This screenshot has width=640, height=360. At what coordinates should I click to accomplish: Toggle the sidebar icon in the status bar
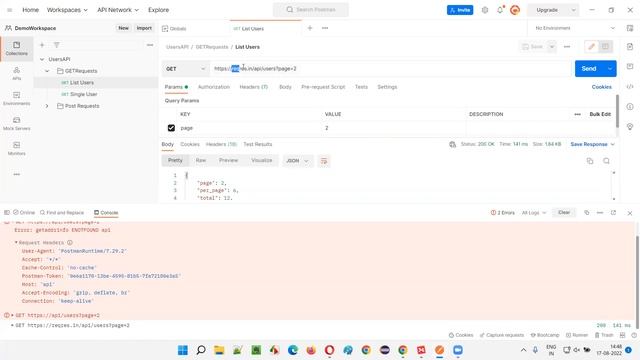pos(7,213)
